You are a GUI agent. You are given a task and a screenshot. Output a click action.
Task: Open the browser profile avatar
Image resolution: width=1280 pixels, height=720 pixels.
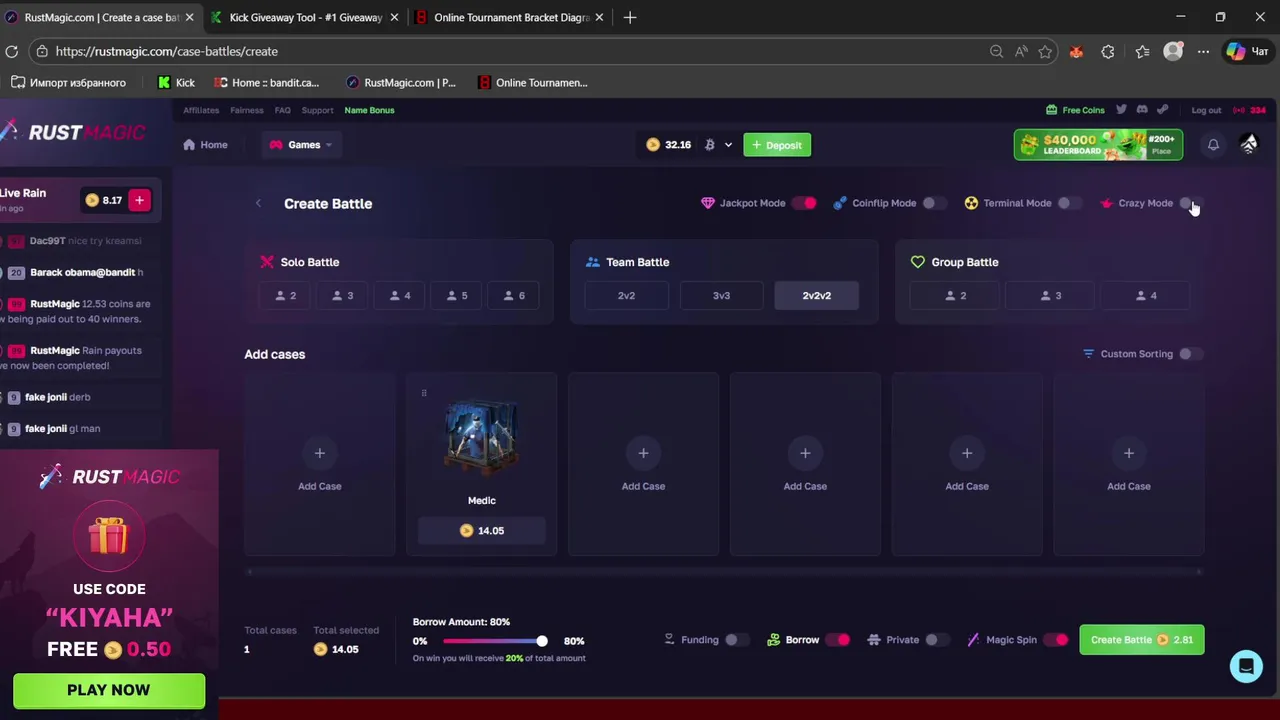(x=1173, y=51)
